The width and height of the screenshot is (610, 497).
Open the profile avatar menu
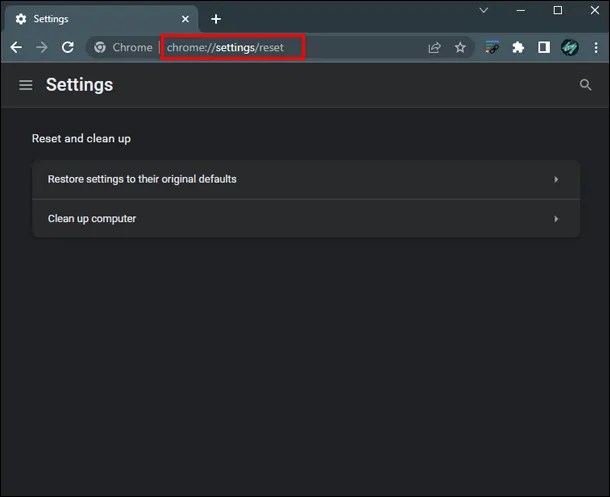pyautogui.click(x=570, y=47)
